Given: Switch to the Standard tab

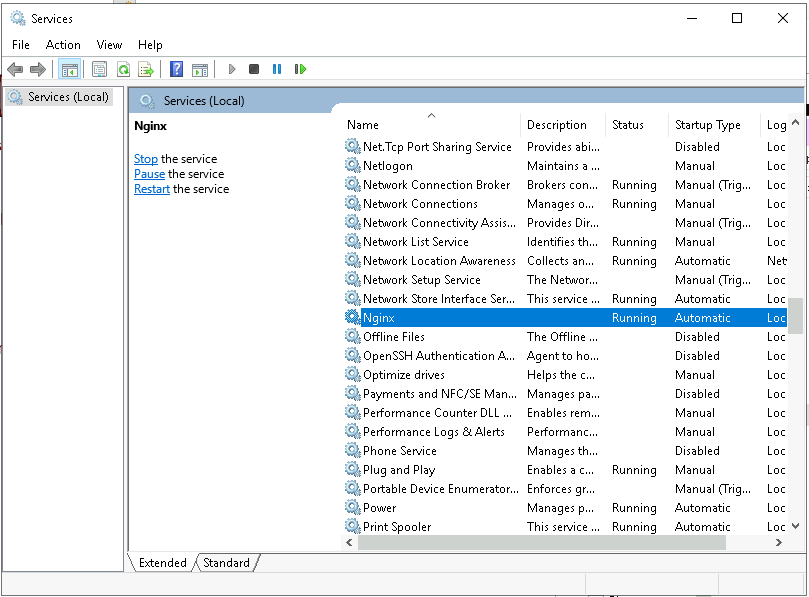Looking at the screenshot, I should tap(226, 563).
